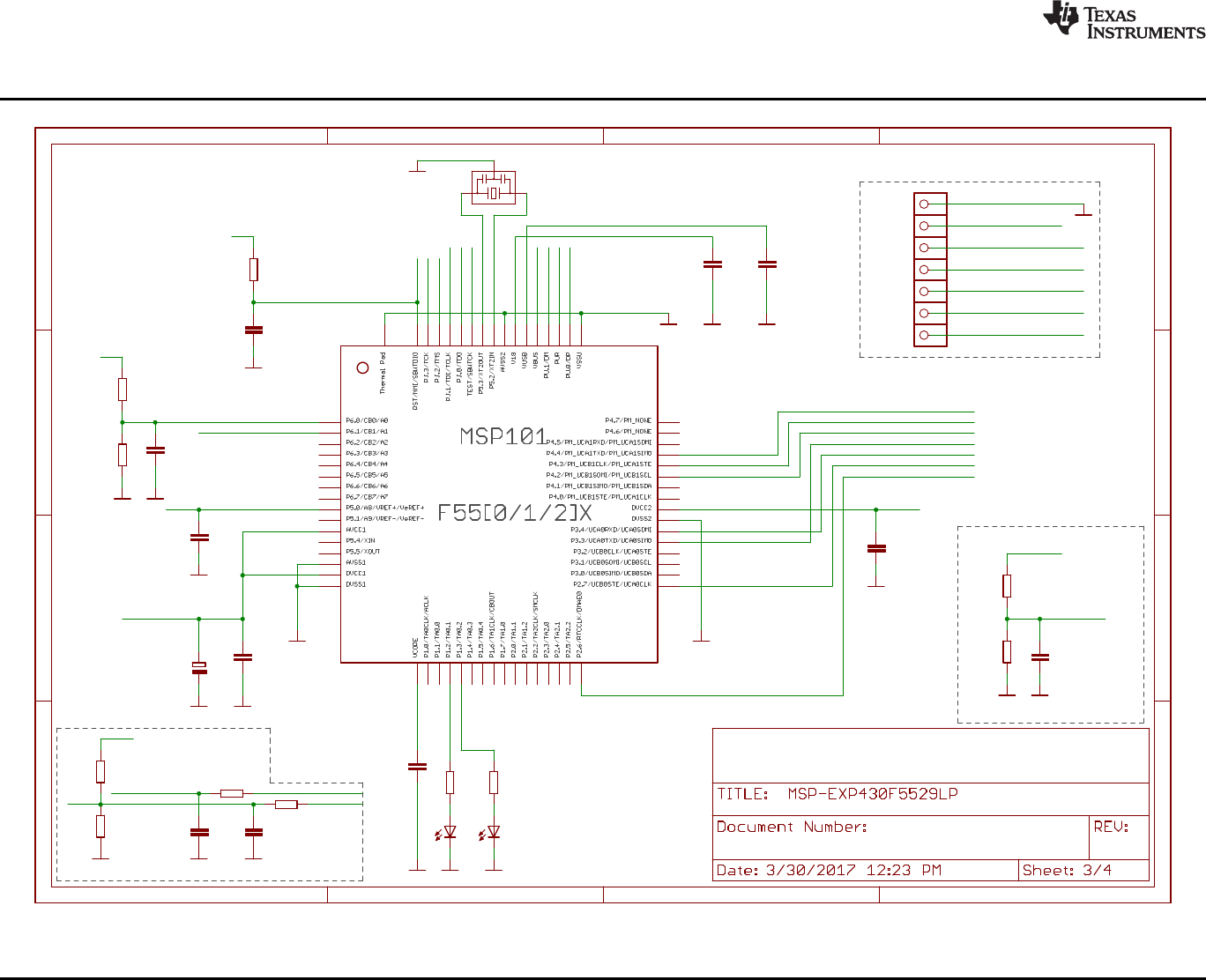Click the DVSS2 pin label
This screenshot has height=980, width=1206.
click(642, 519)
